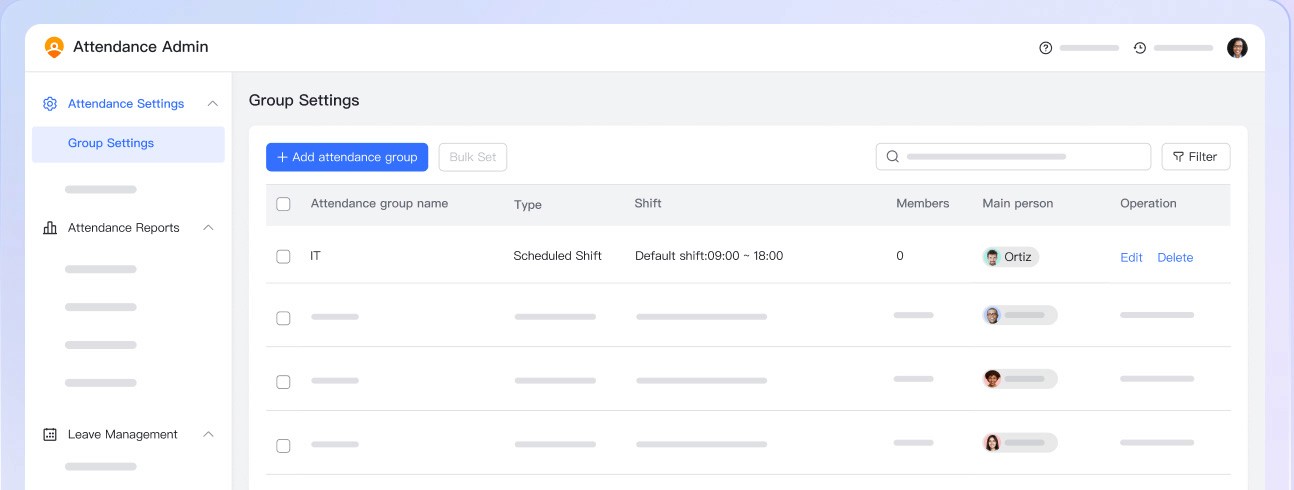Click the Ortiz main person tag
1294x490 pixels.
coord(1011,257)
